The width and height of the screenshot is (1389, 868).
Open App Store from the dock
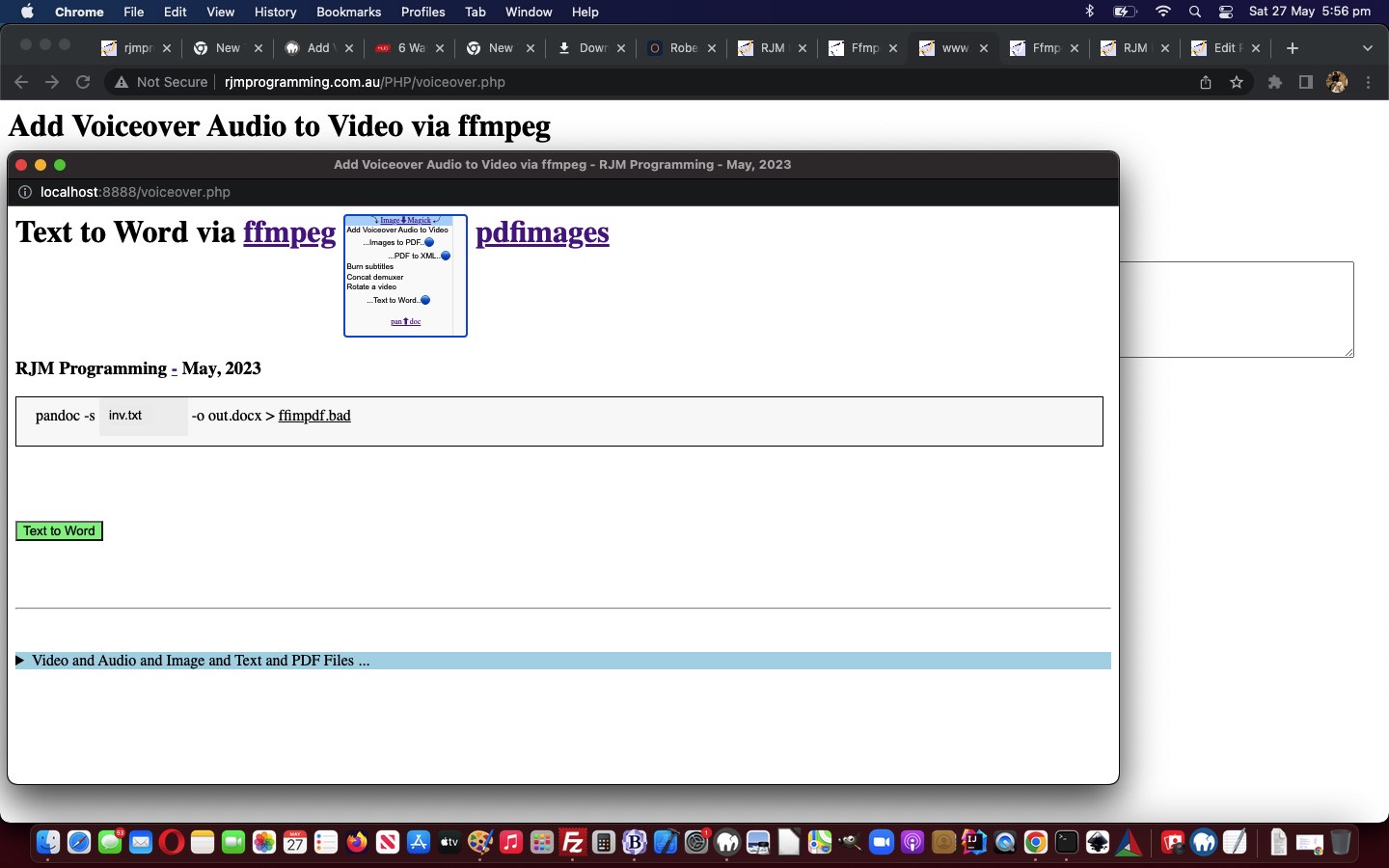419,842
